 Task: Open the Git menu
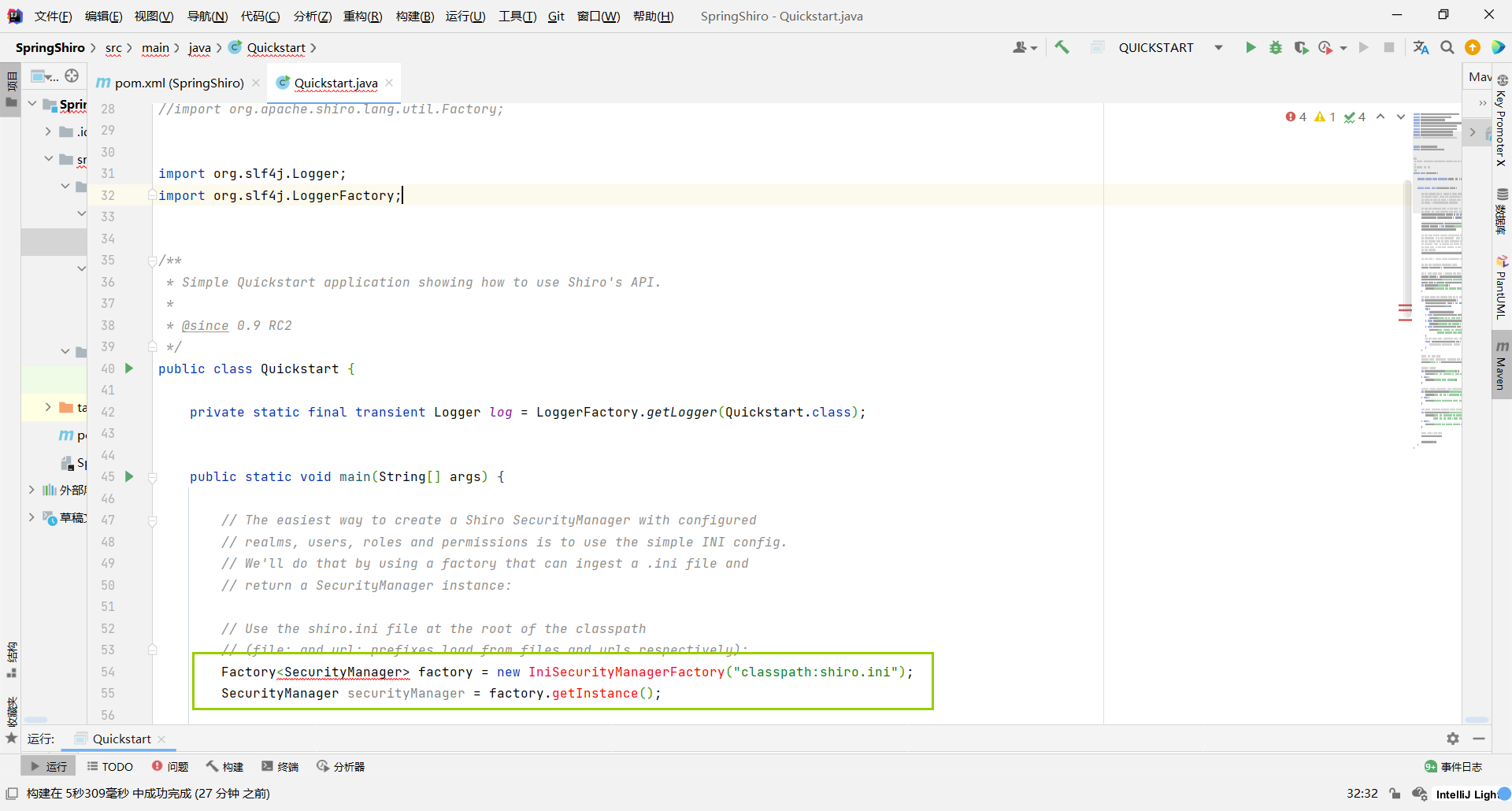pyautogui.click(x=556, y=17)
